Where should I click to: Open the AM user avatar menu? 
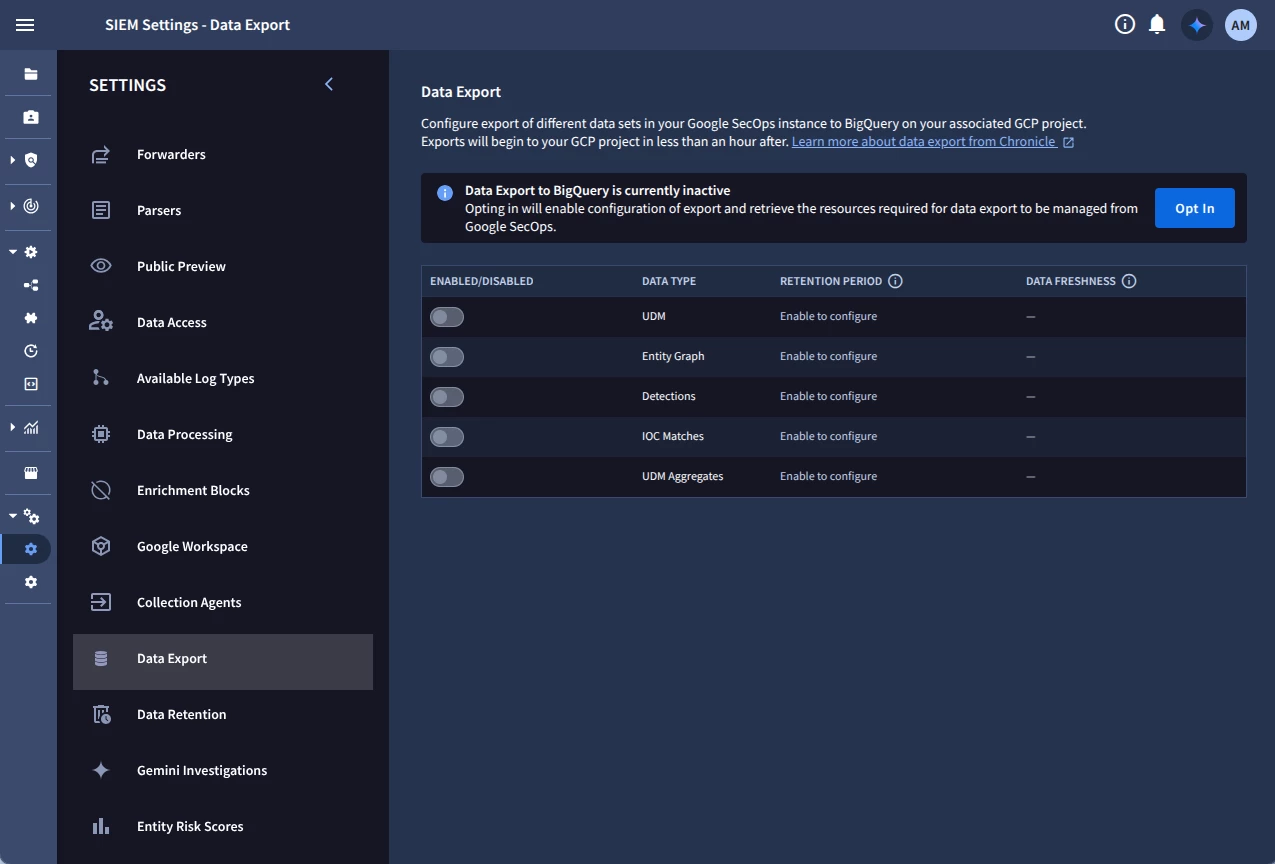click(1241, 25)
